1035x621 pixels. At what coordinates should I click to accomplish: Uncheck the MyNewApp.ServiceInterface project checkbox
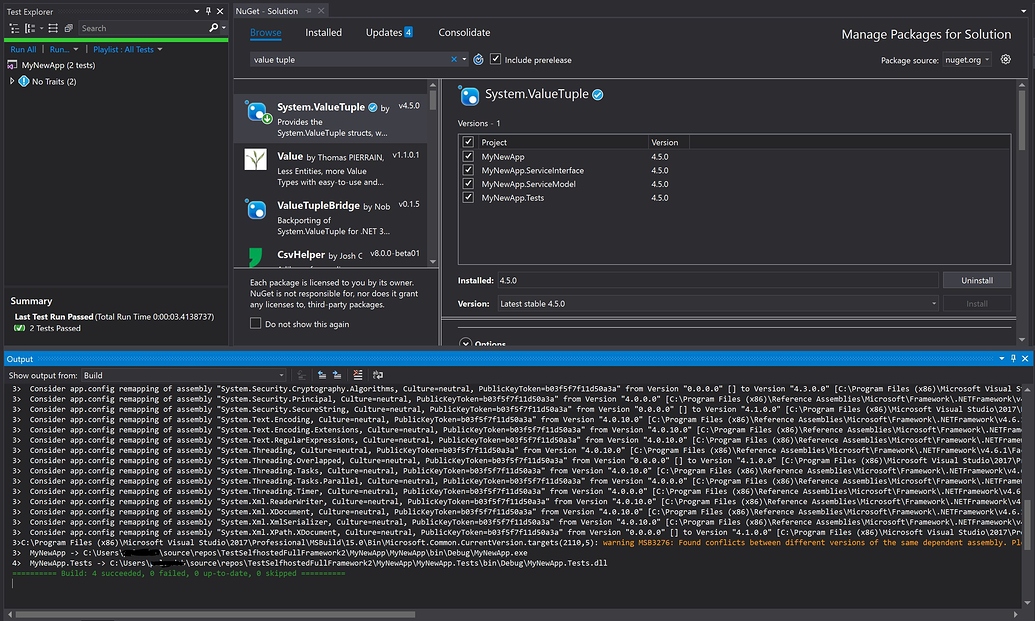point(468,170)
